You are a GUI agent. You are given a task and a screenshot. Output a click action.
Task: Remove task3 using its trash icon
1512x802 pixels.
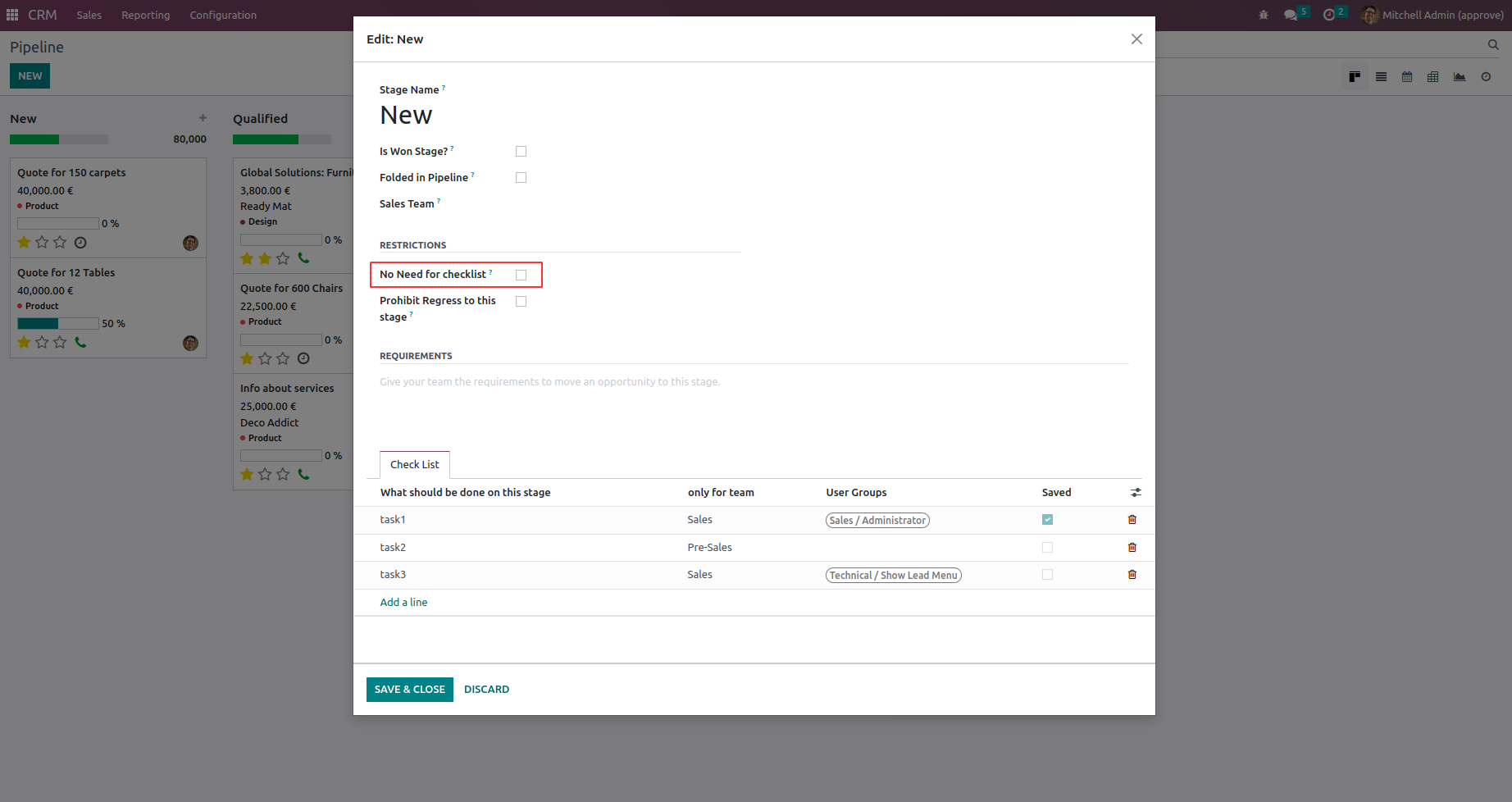point(1132,575)
